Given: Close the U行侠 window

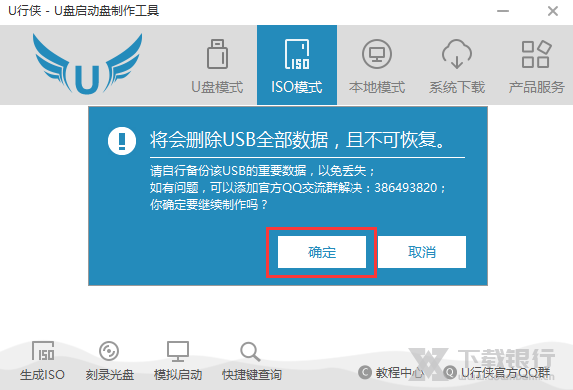Looking at the screenshot, I should click(x=553, y=11).
